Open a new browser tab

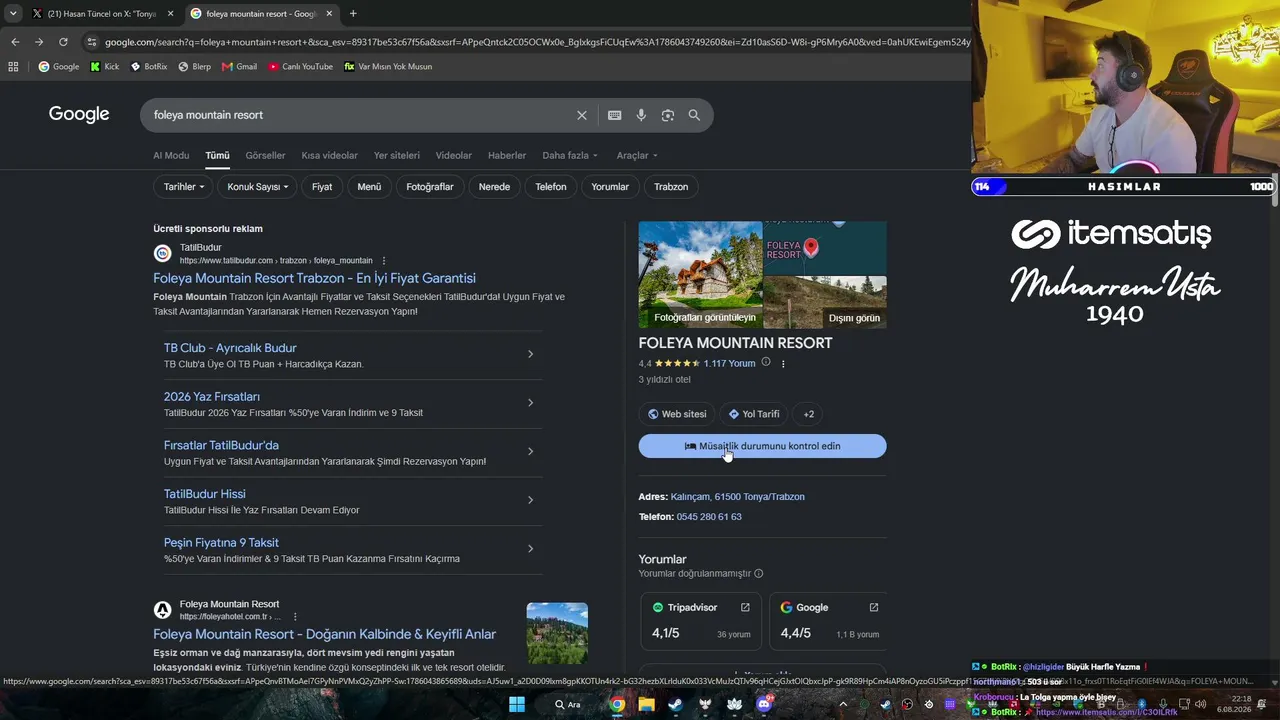tap(353, 14)
